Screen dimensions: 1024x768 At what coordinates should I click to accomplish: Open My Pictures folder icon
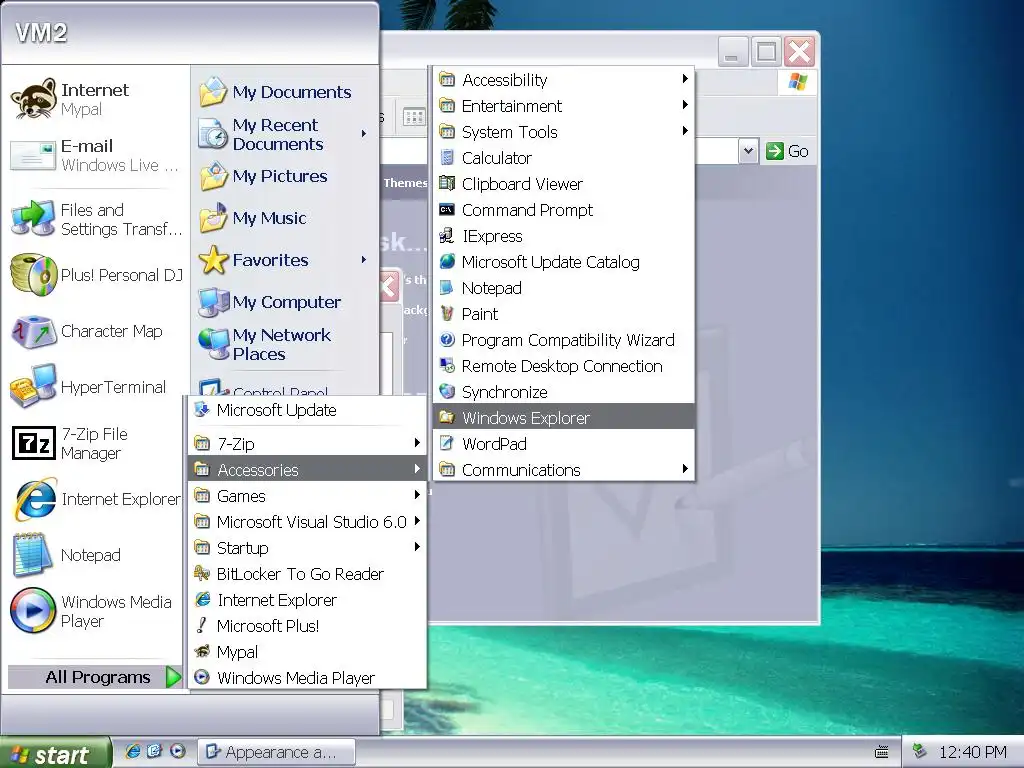pyautogui.click(x=213, y=176)
